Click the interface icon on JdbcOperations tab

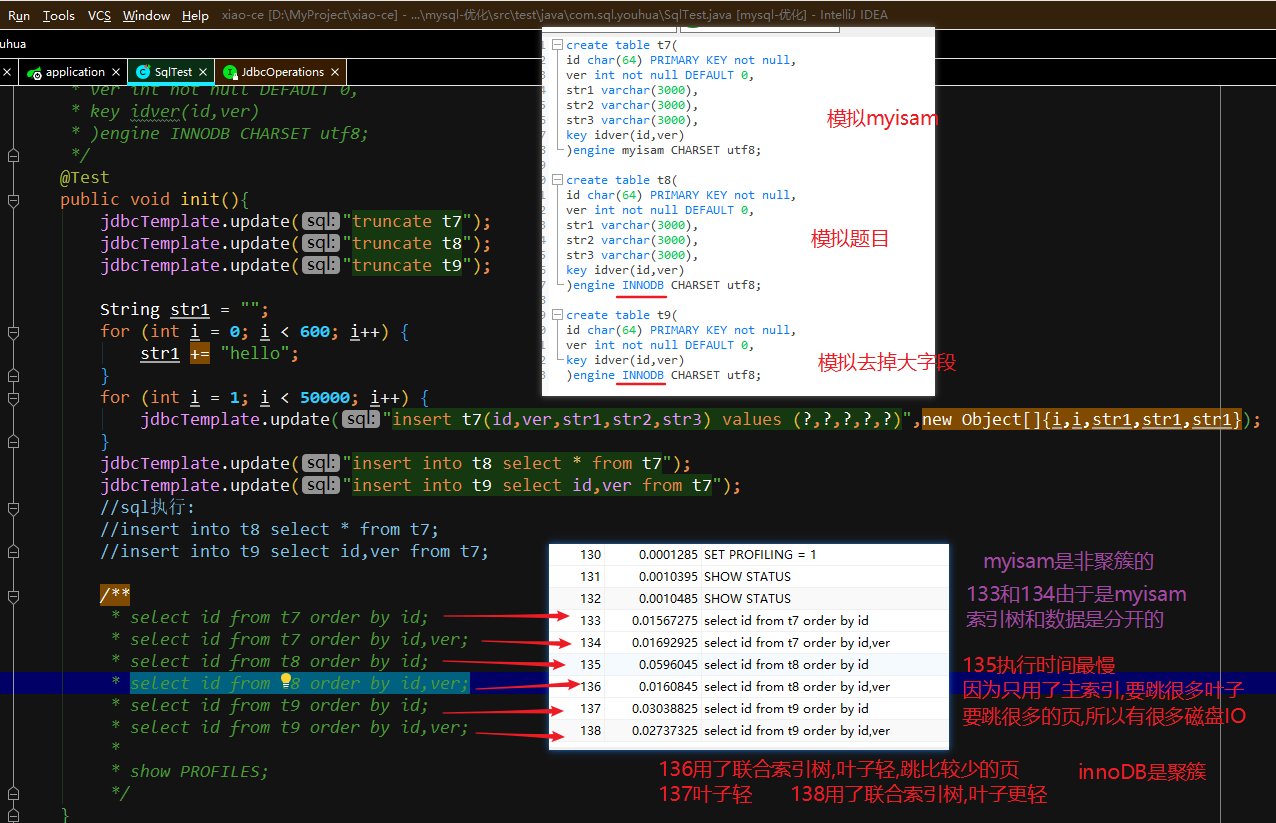[x=231, y=72]
